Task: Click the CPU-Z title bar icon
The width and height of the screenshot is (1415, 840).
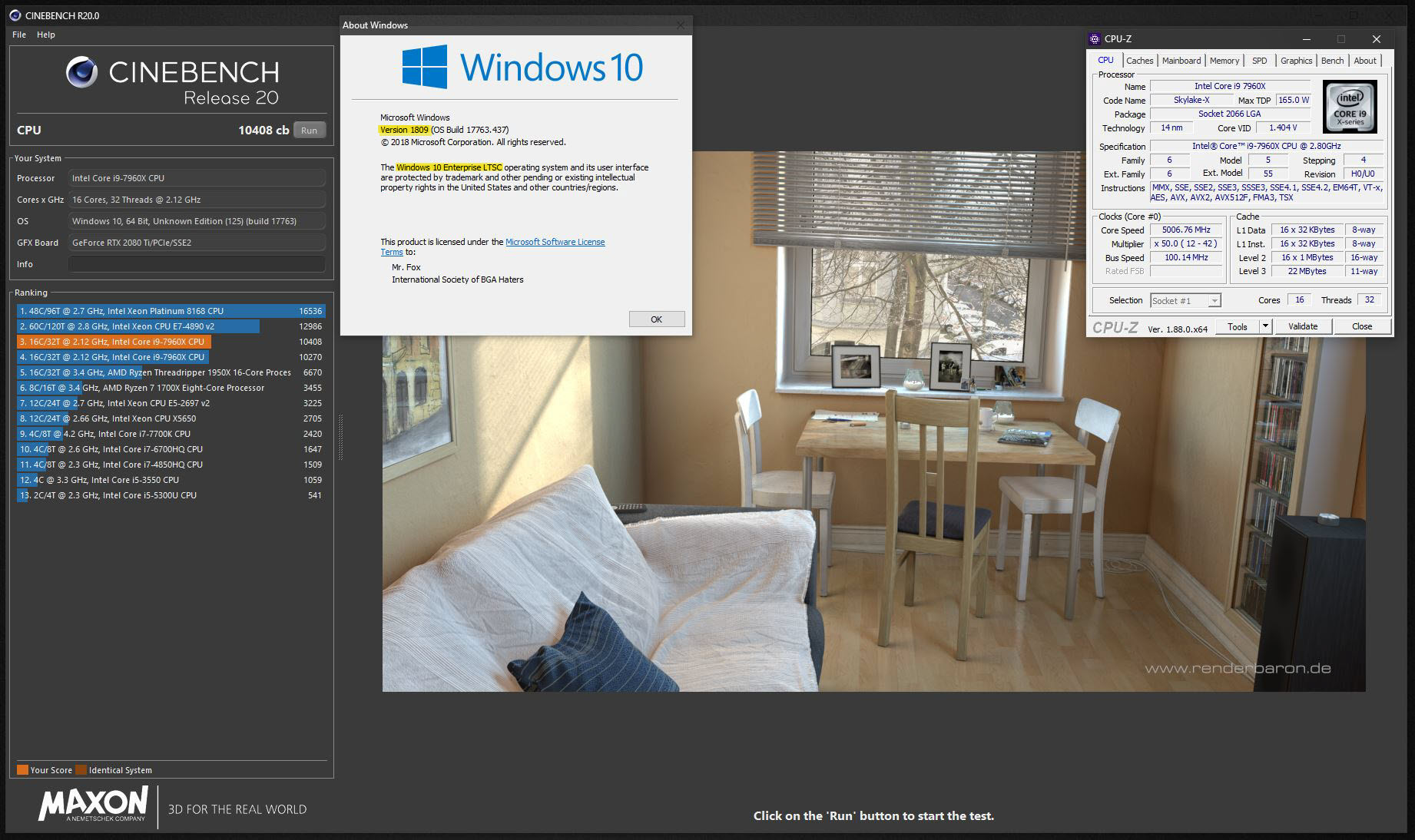Action: pyautogui.click(x=1095, y=39)
